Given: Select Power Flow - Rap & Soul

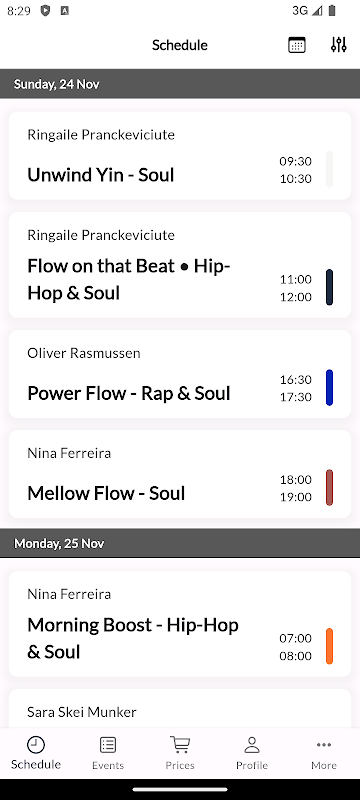Looking at the screenshot, I should pos(180,374).
